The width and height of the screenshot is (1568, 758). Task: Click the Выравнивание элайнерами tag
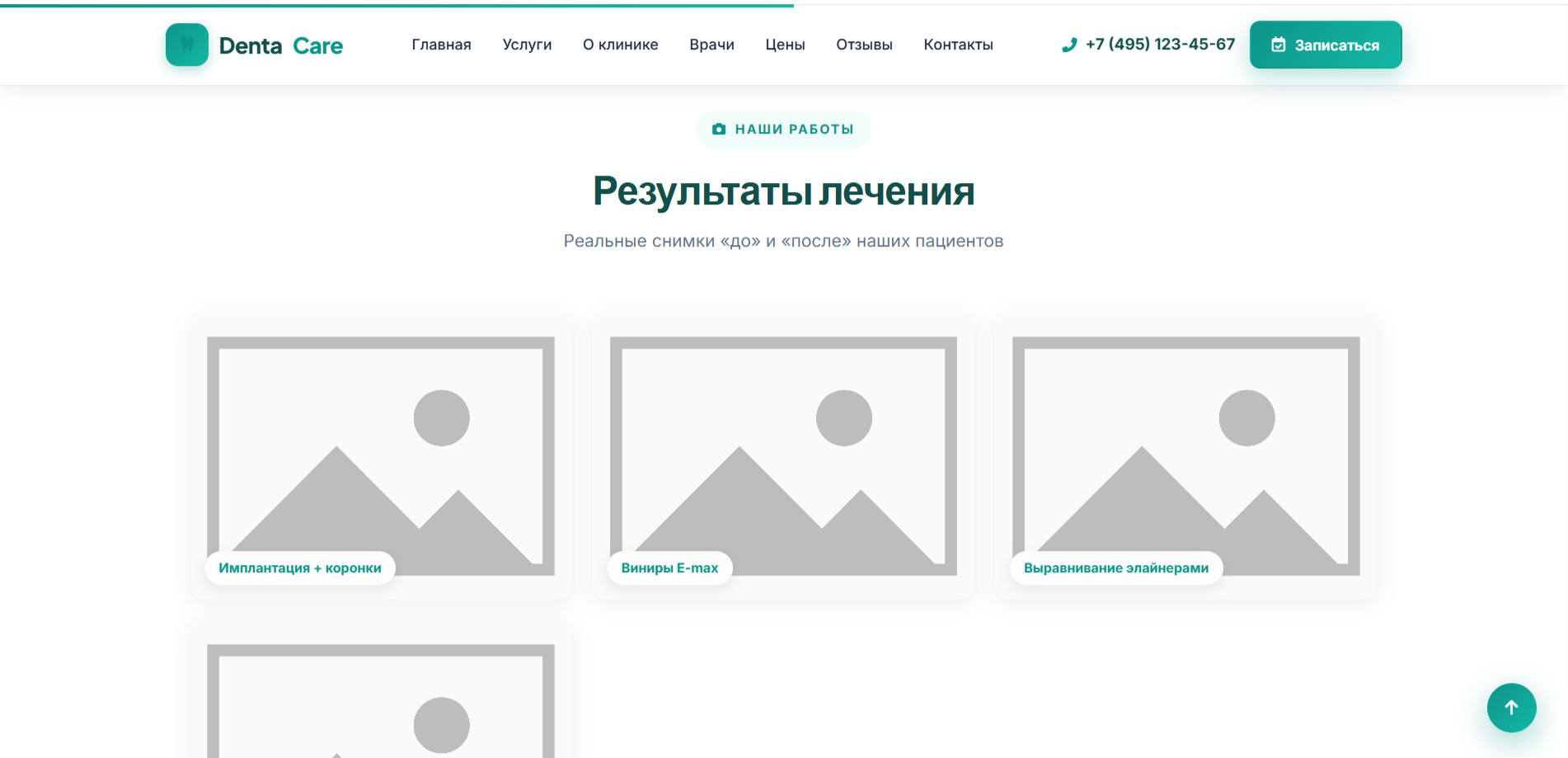coord(1116,567)
